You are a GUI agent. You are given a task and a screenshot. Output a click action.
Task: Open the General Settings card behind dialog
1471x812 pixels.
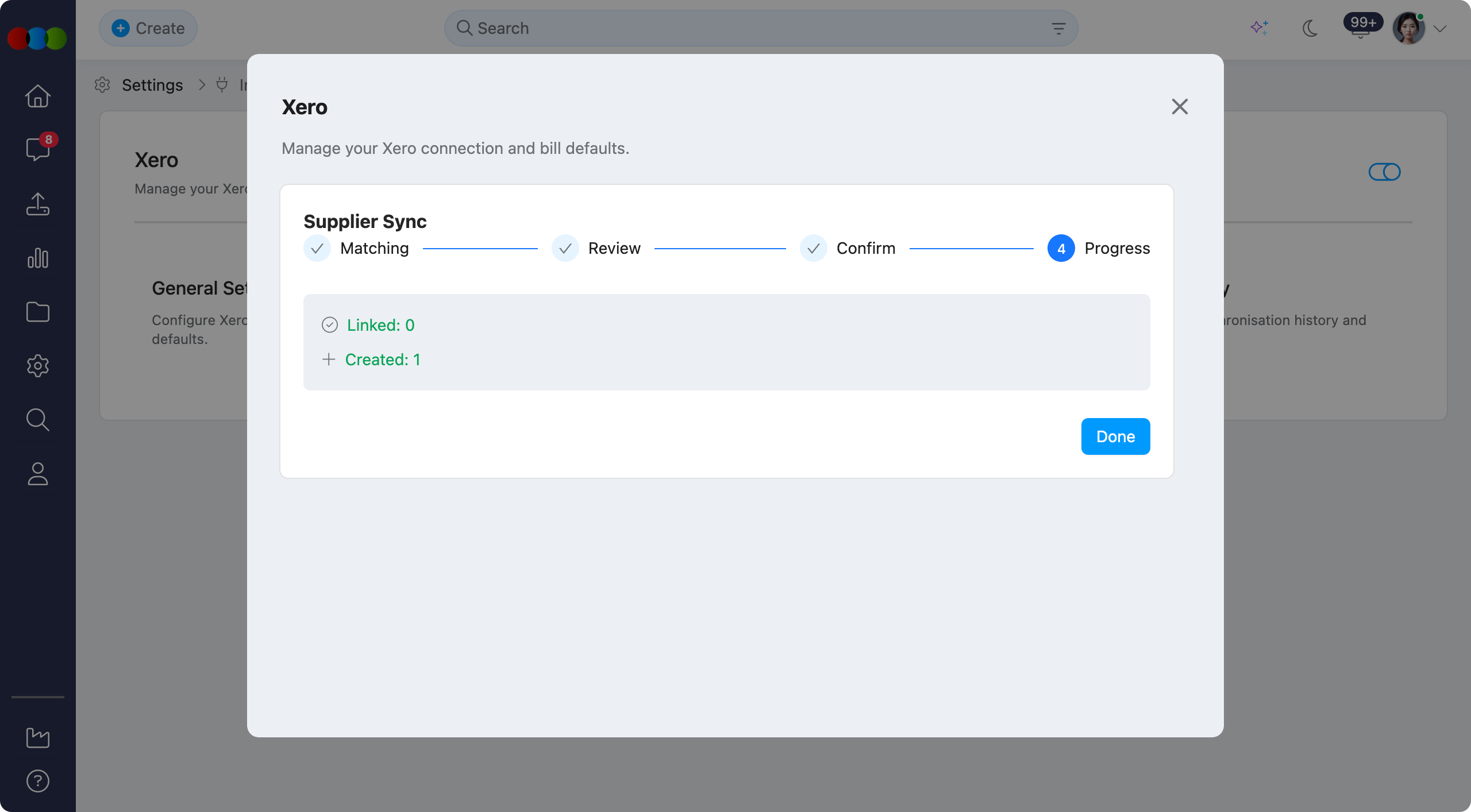pyautogui.click(x=199, y=312)
